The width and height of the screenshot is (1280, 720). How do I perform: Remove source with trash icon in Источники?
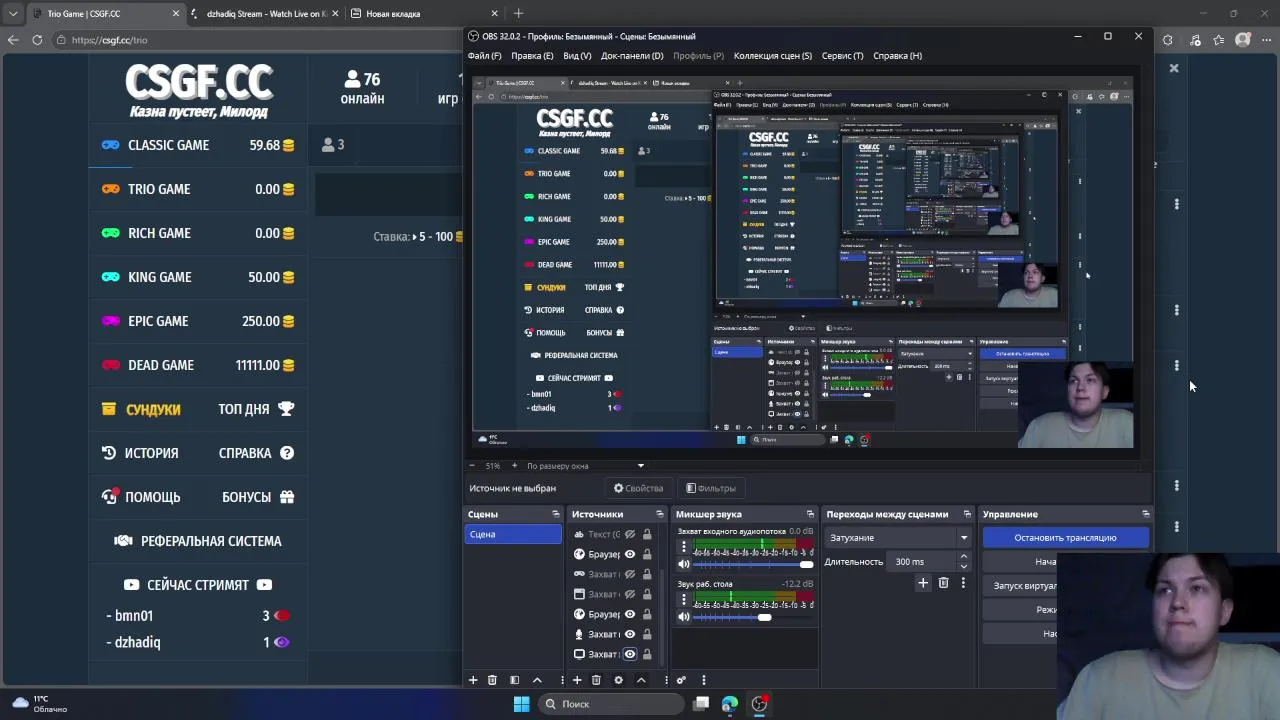click(596, 680)
